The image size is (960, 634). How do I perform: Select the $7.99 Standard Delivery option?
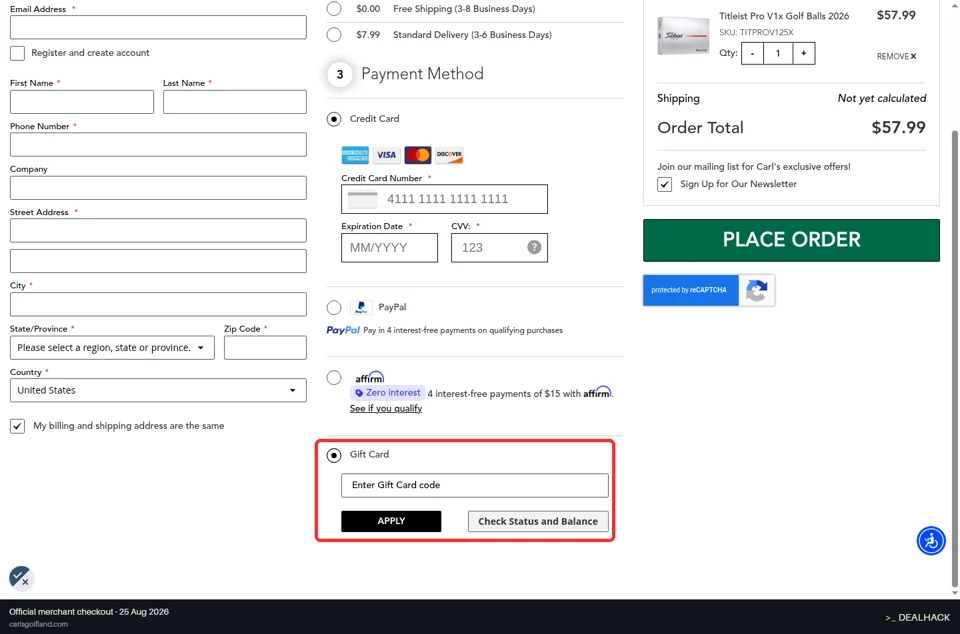(x=334, y=35)
